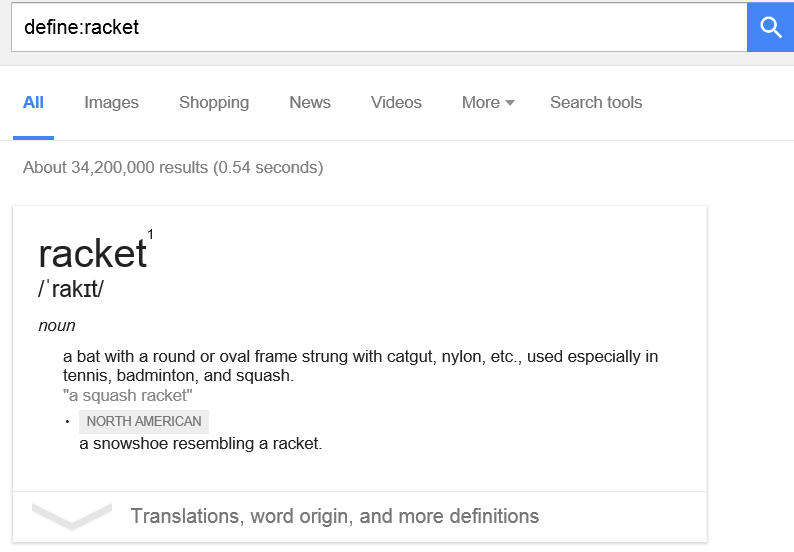Open the Shopping results tab

pos(214,103)
